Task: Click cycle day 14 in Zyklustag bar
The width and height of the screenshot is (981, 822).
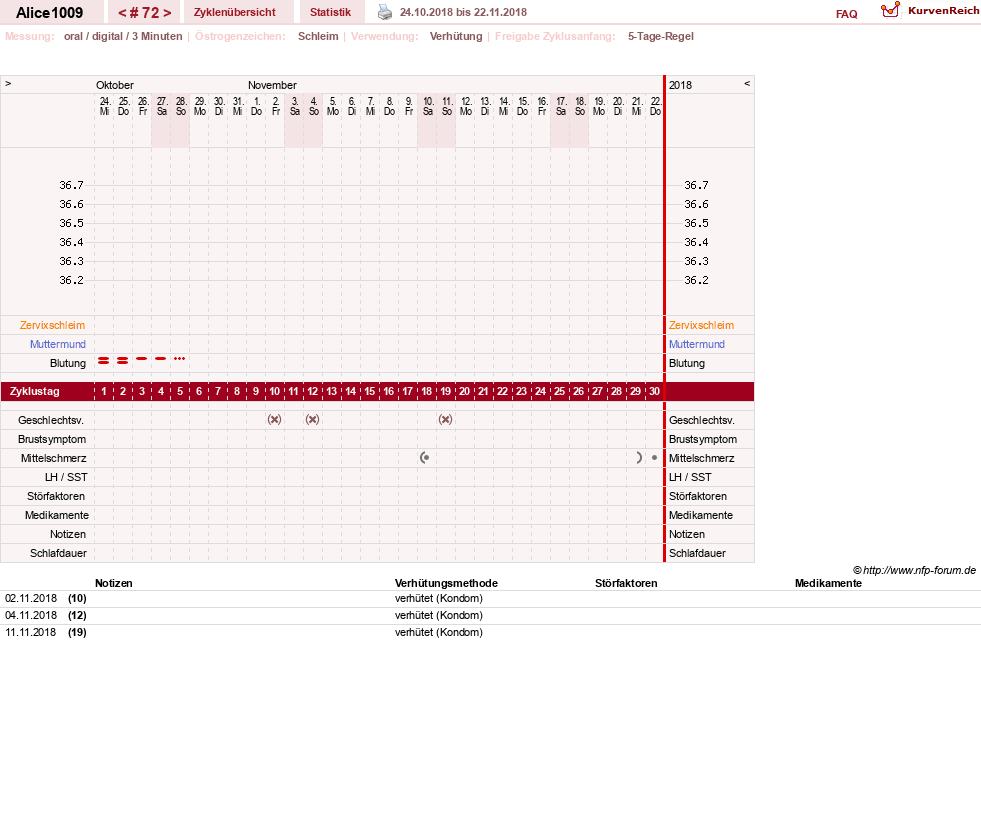Action: 350,392
